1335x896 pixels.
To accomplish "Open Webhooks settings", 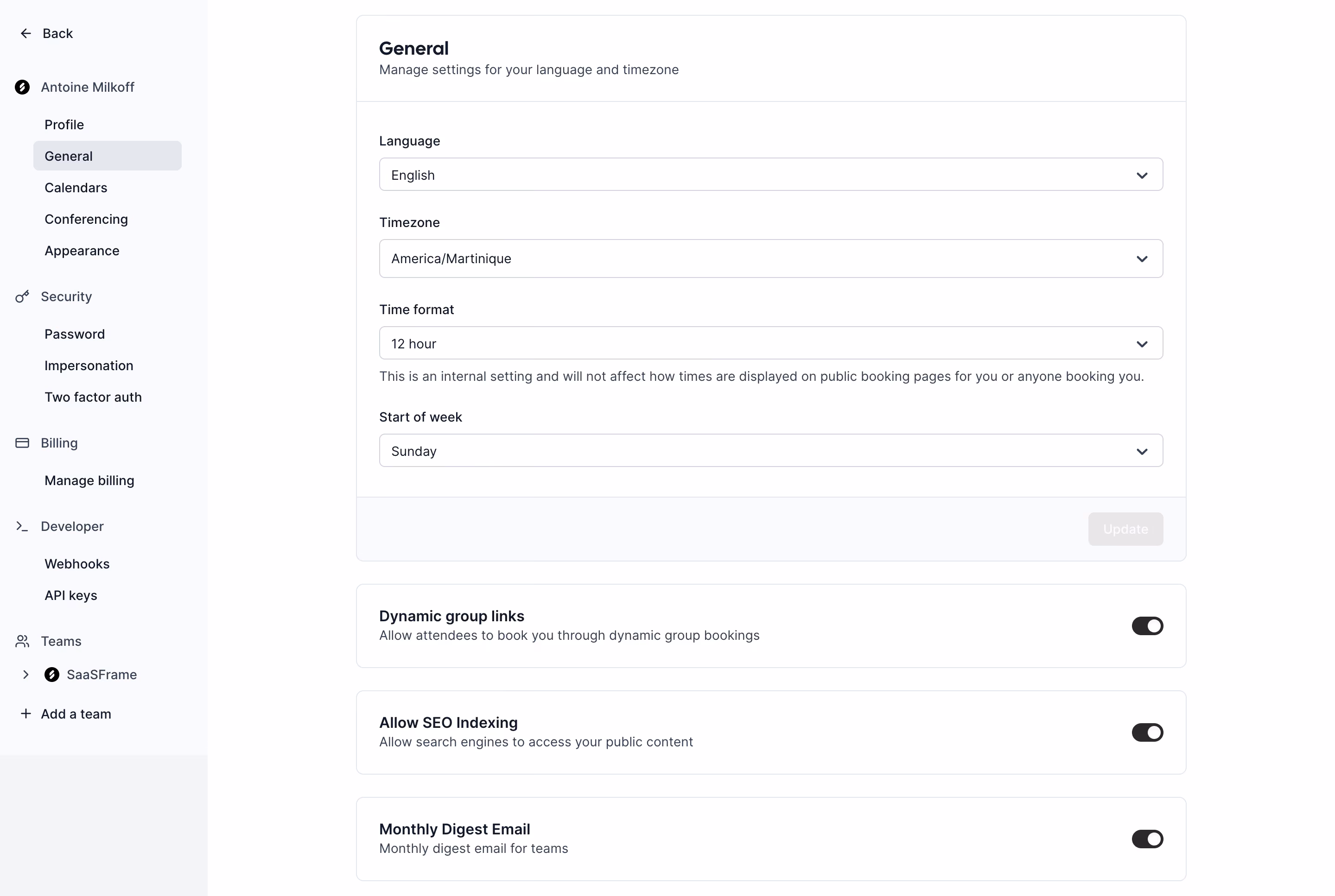I will 108,564.
